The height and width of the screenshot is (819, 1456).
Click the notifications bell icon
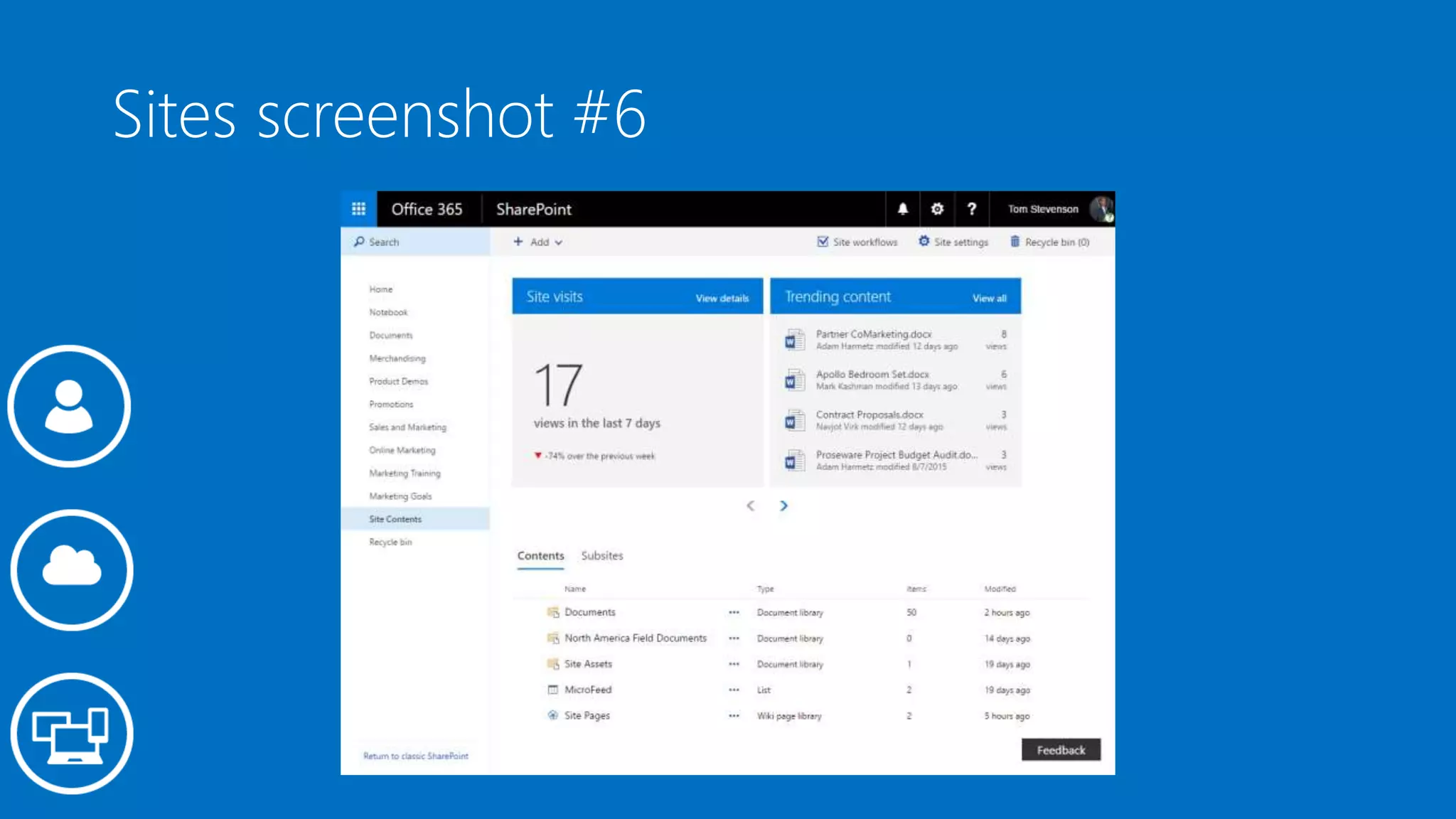click(902, 209)
